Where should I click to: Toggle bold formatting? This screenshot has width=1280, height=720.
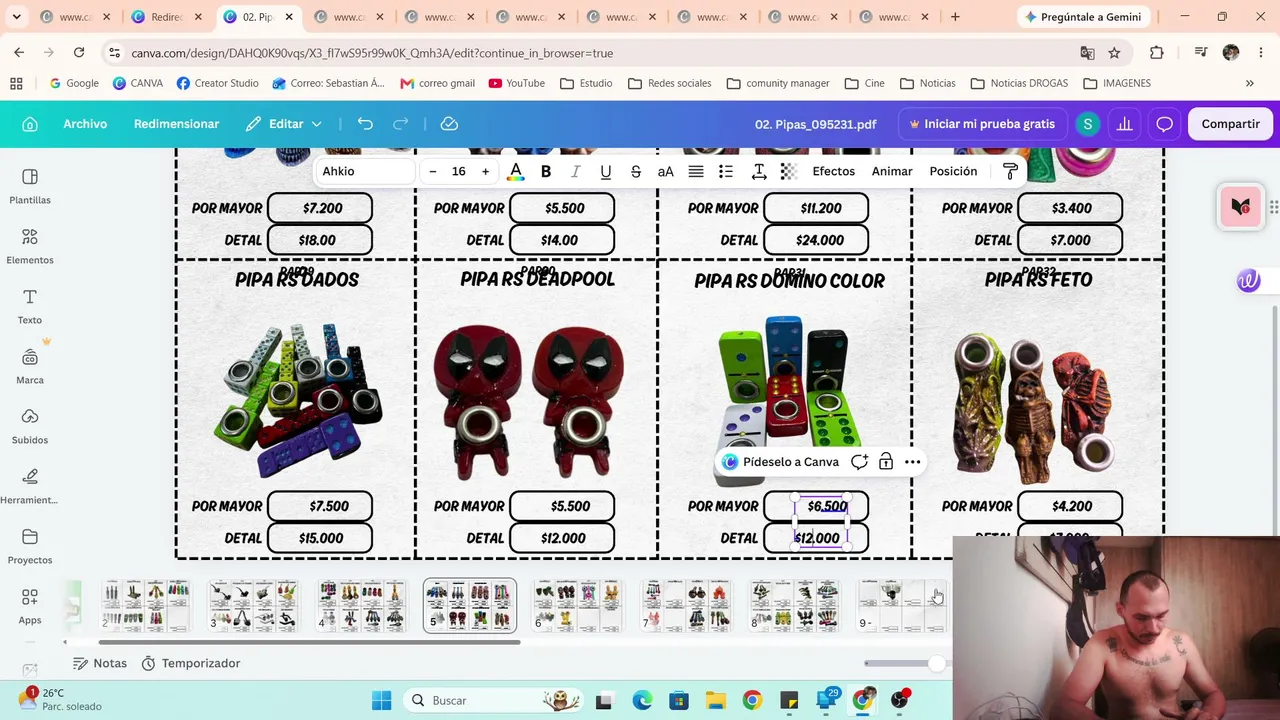(x=546, y=172)
